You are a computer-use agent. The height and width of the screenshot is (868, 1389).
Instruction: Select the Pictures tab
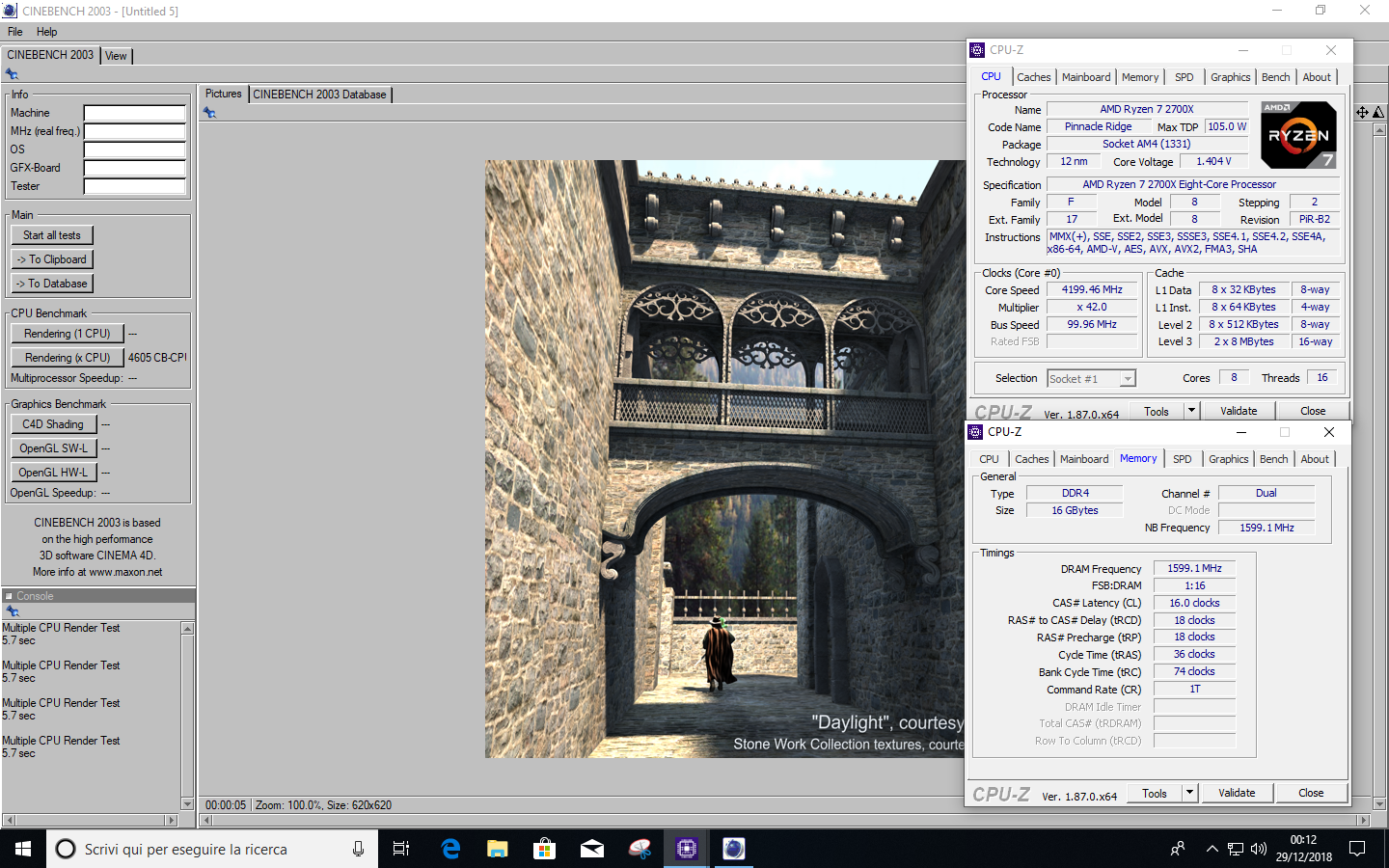click(x=223, y=94)
